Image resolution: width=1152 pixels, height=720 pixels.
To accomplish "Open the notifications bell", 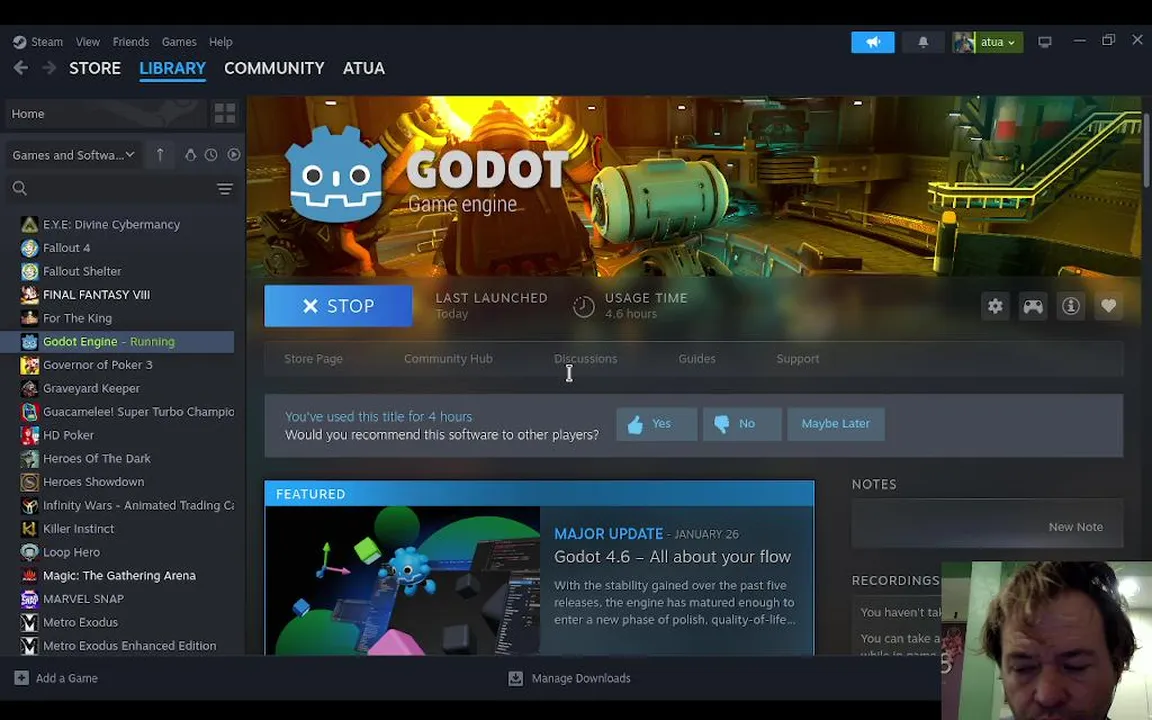I will (923, 42).
